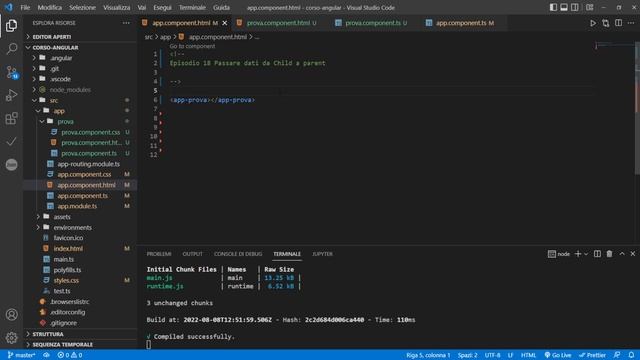
Task: Open Run and Debug view
Action: tap(11, 95)
